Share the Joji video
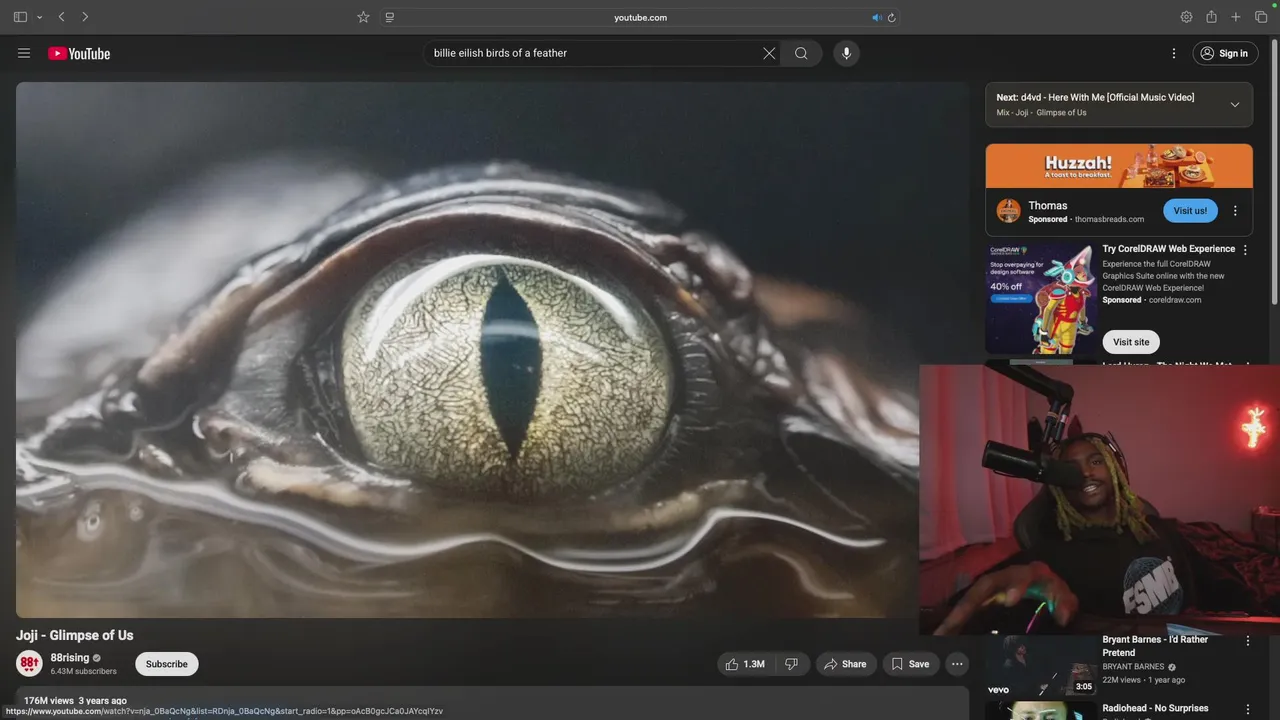This screenshot has width=1280, height=720. [846, 664]
